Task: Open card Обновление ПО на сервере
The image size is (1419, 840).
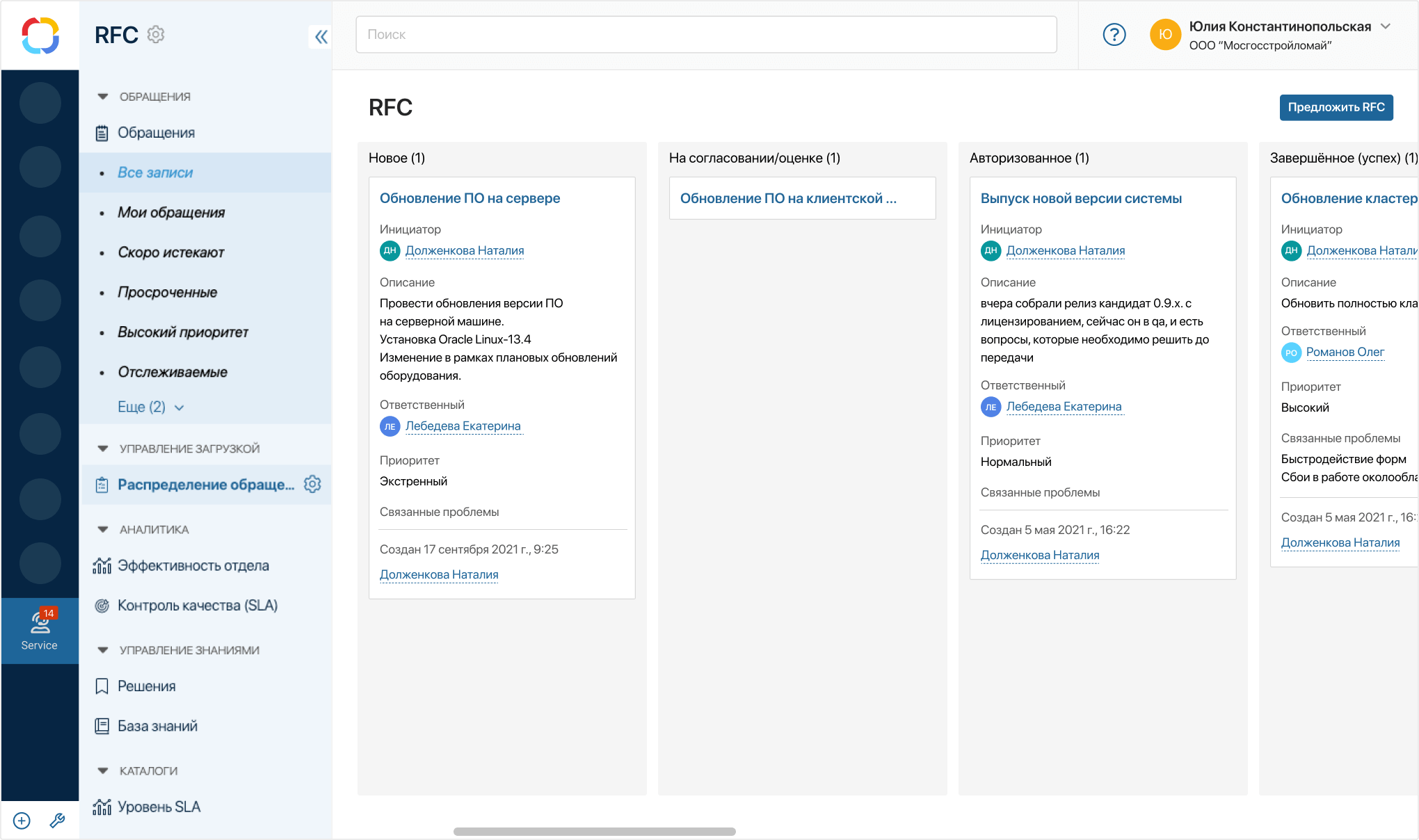Action: click(470, 198)
